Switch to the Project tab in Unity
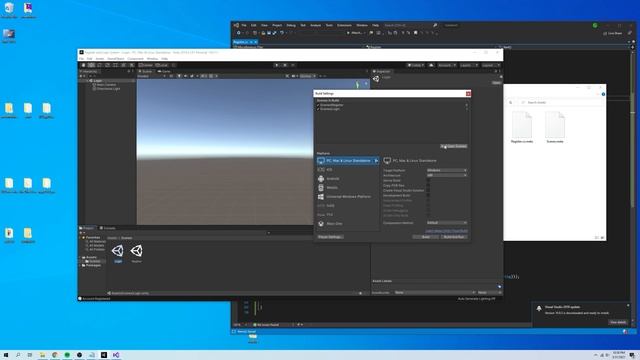 click(87, 228)
